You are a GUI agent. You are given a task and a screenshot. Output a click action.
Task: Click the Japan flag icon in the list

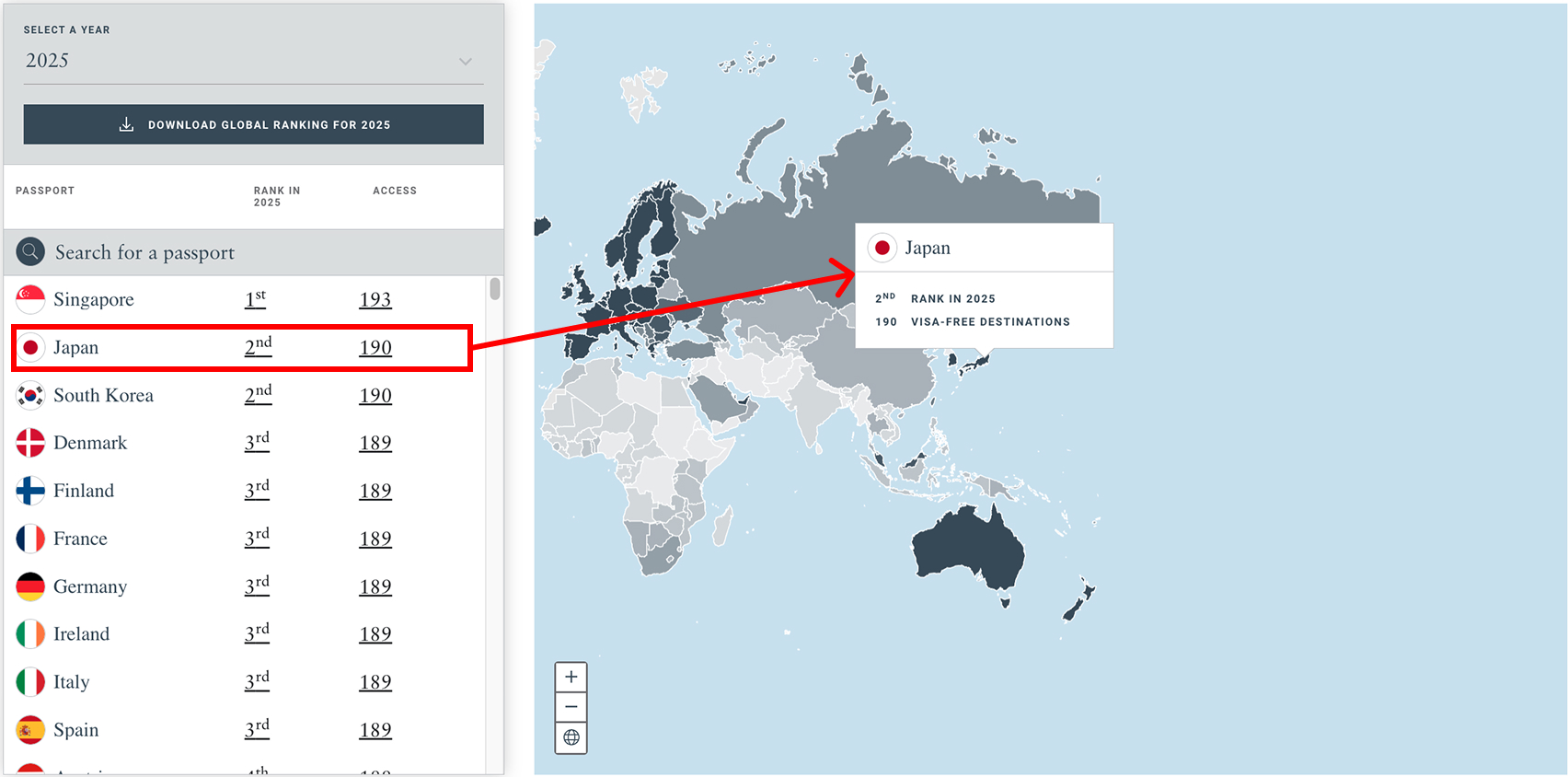pos(30,347)
